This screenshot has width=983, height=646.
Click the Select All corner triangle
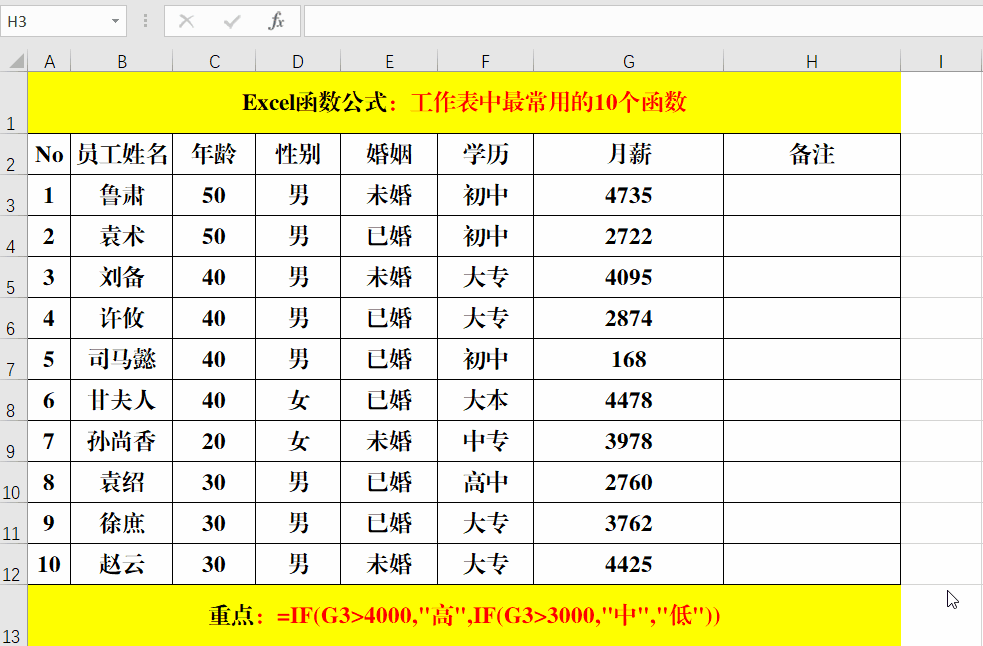click(15, 61)
